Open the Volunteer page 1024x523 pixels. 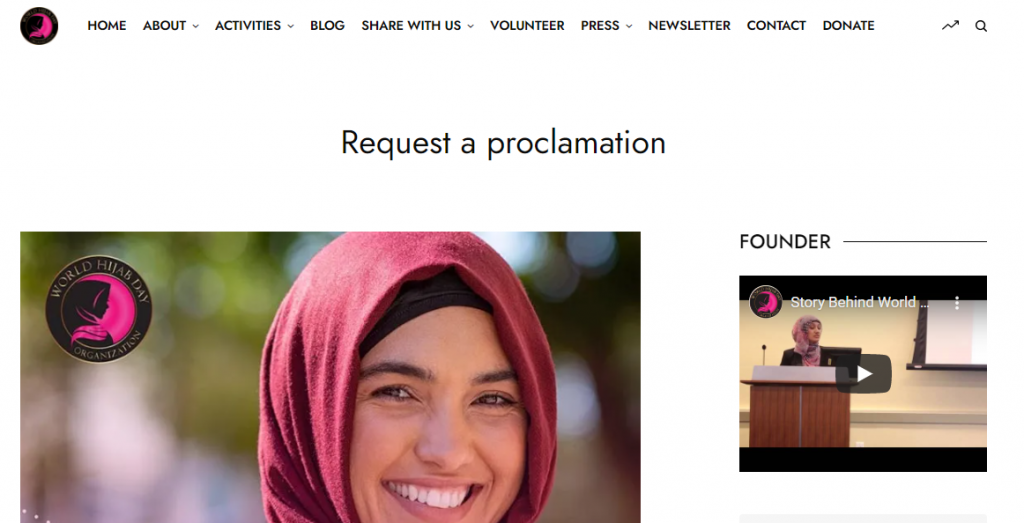click(527, 25)
